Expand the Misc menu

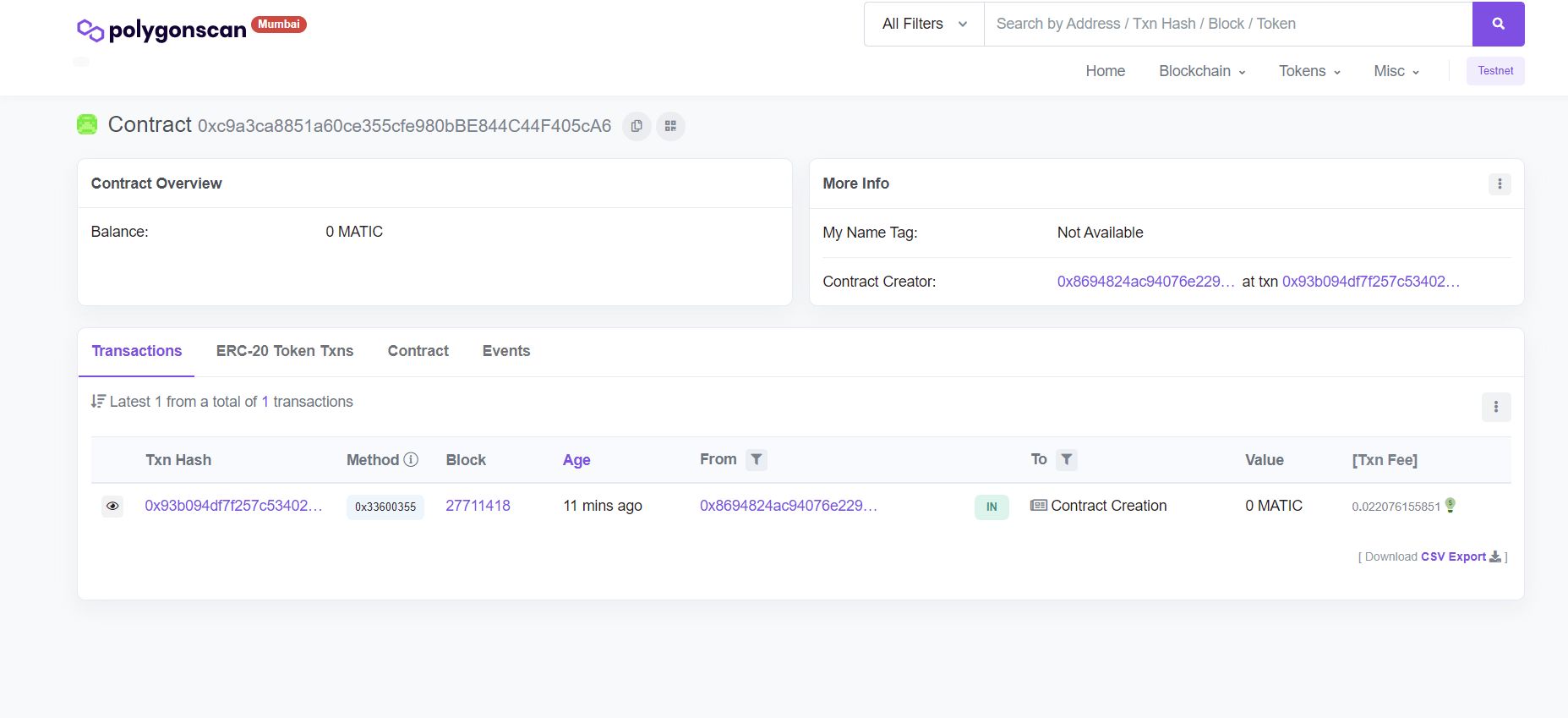pos(1396,71)
